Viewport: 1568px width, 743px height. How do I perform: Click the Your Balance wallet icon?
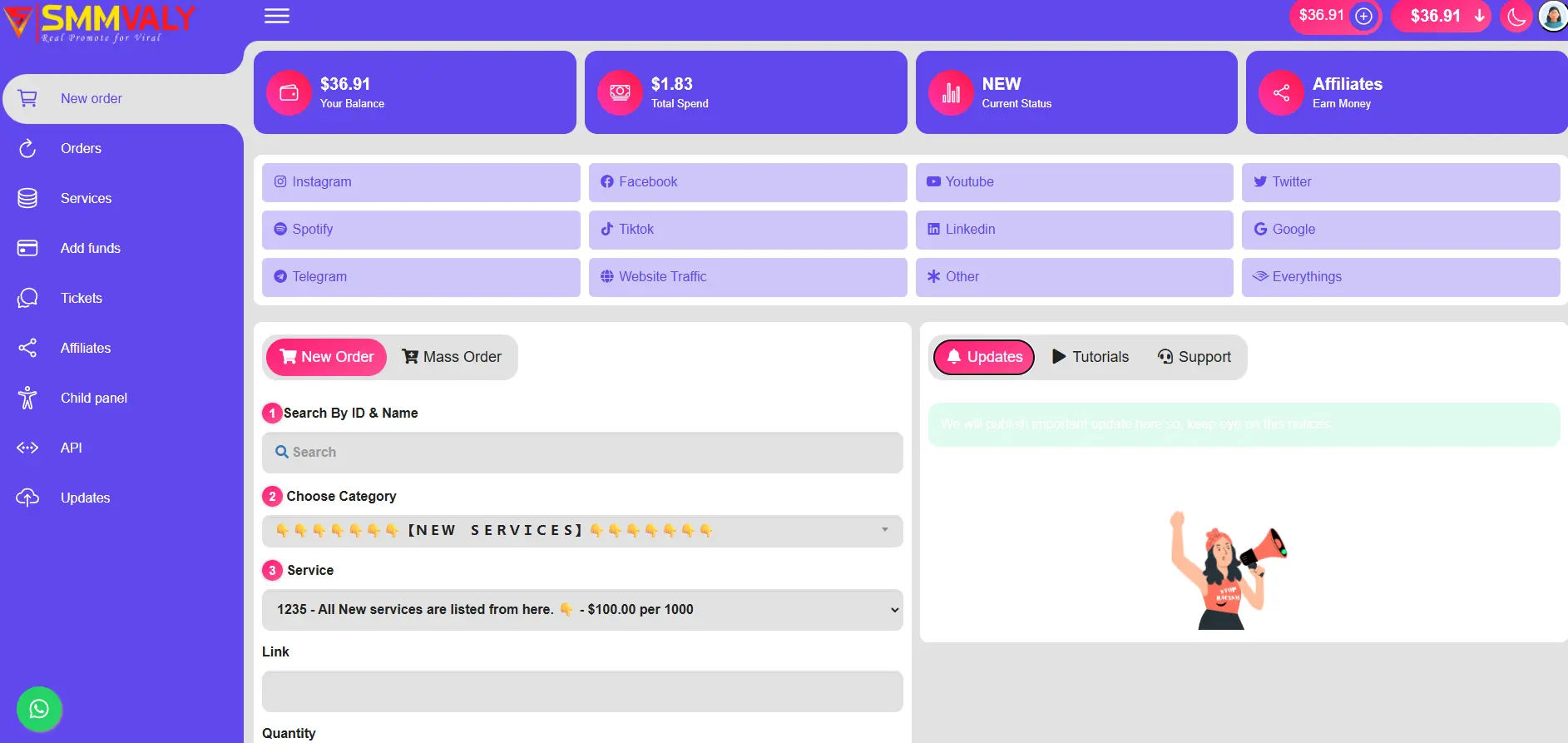point(289,92)
